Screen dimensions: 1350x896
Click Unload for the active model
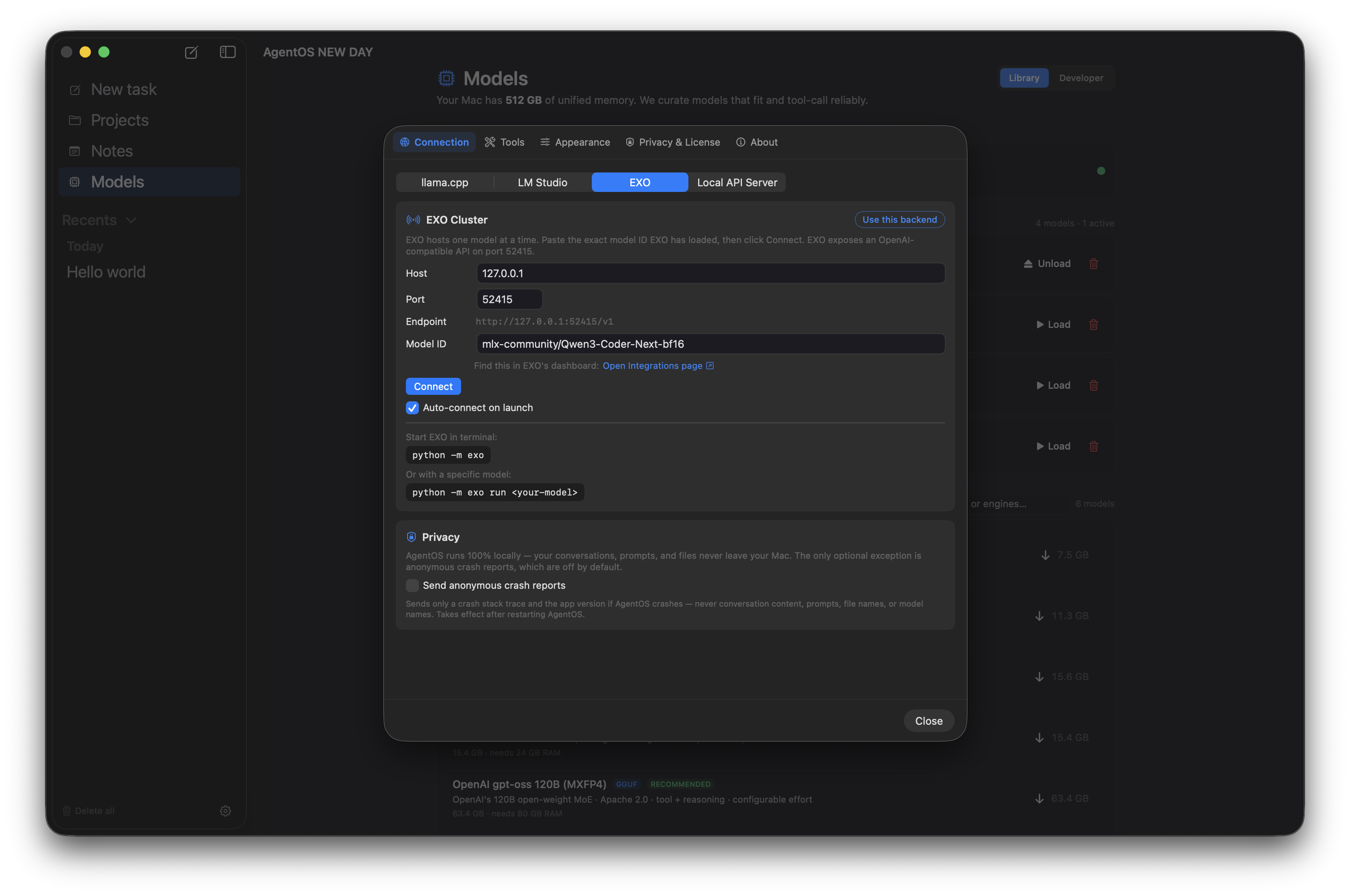coord(1046,264)
